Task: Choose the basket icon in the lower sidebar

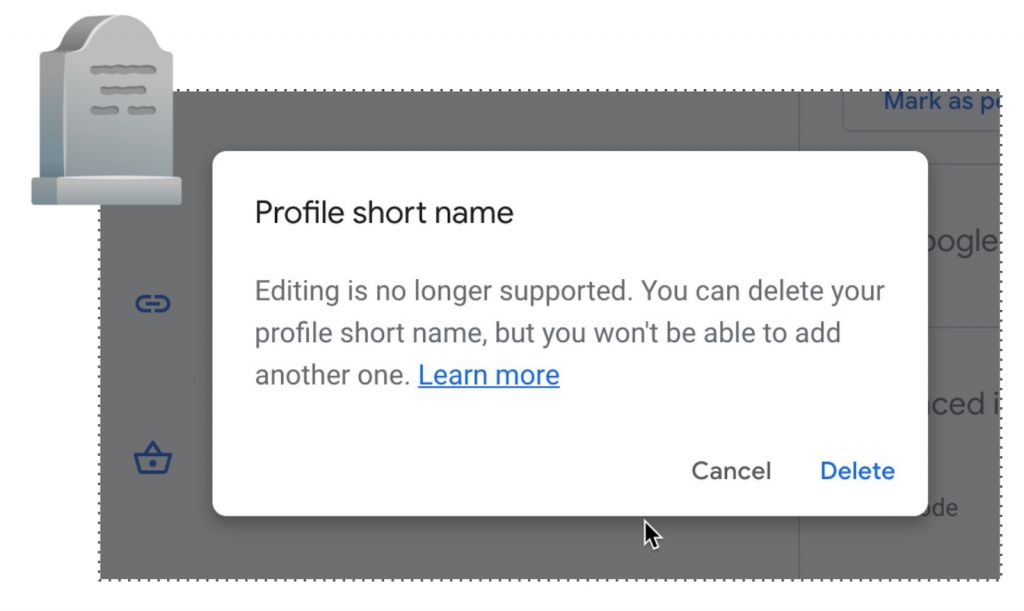Action: pos(153,458)
